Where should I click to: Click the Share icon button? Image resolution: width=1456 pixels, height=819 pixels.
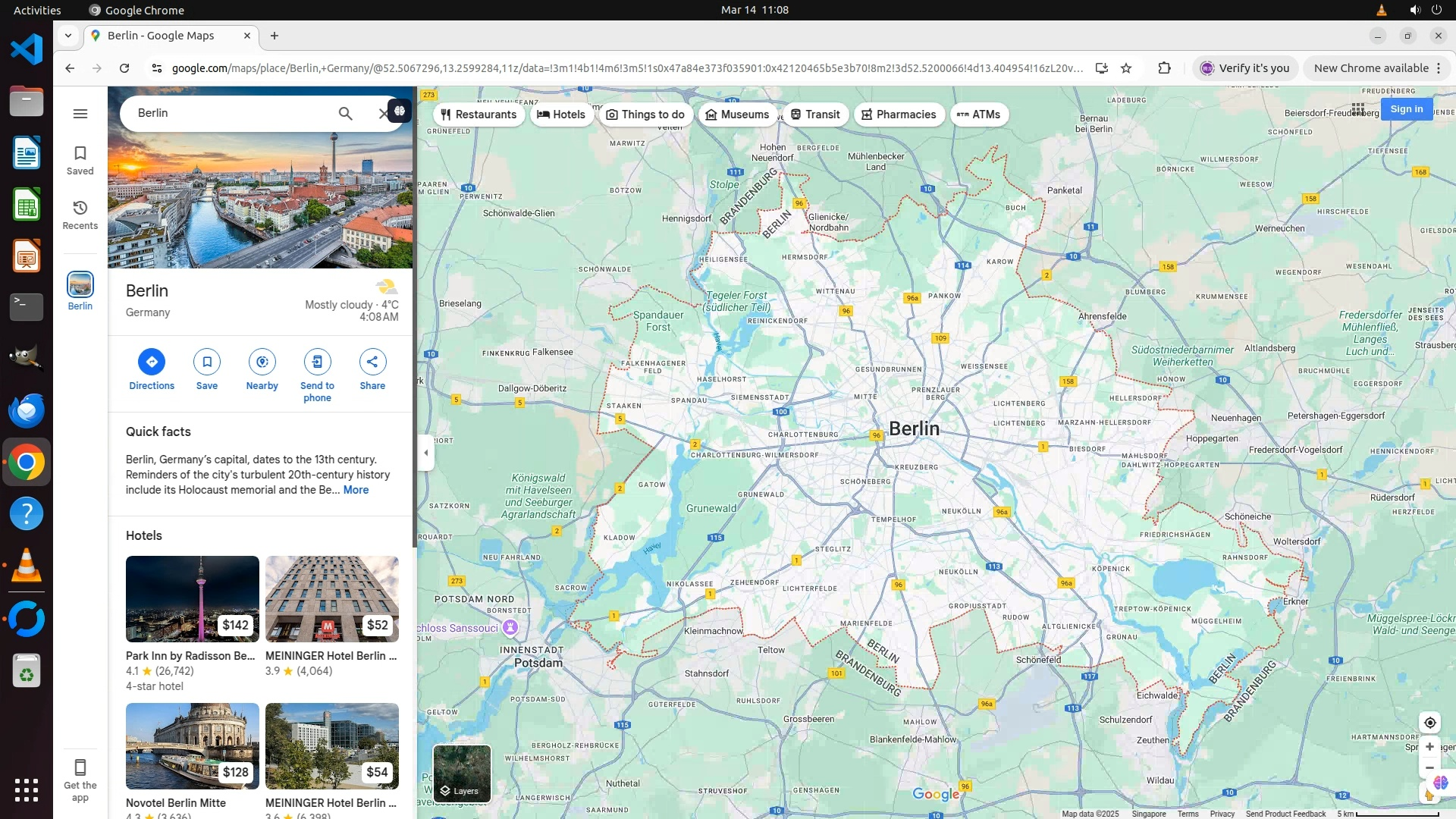tap(372, 362)
